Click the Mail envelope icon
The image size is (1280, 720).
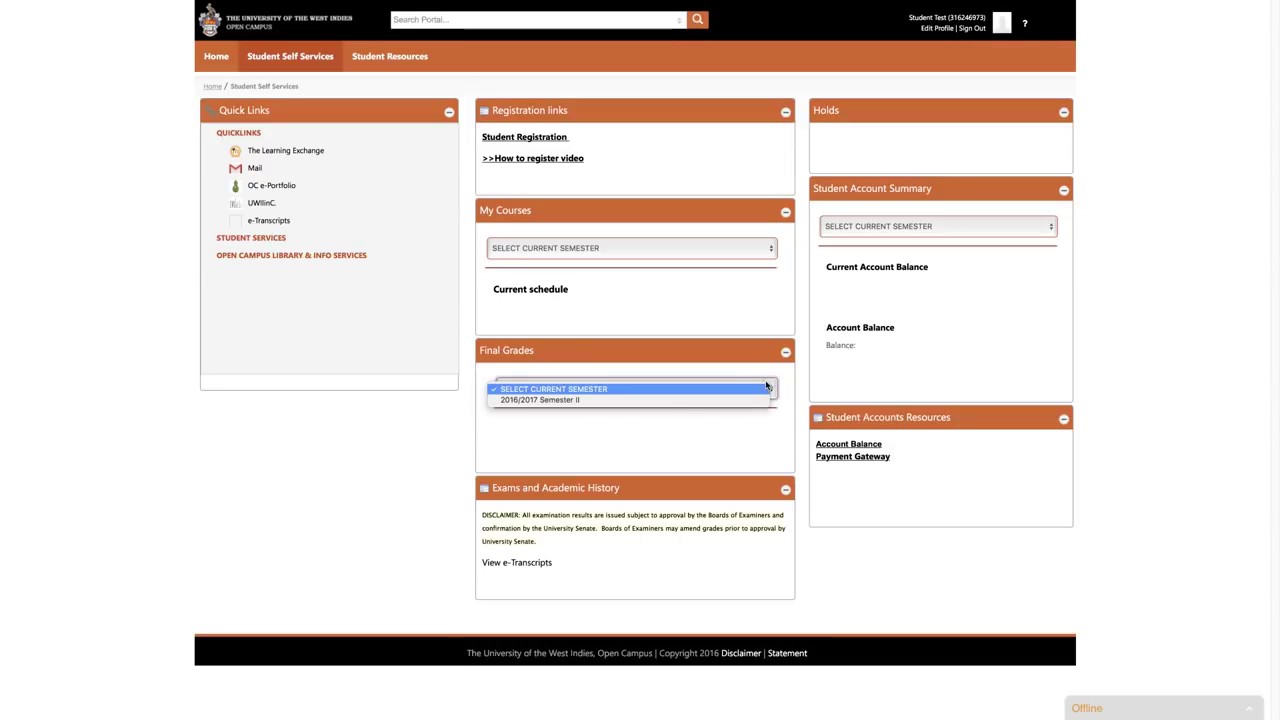coord(235,168)
